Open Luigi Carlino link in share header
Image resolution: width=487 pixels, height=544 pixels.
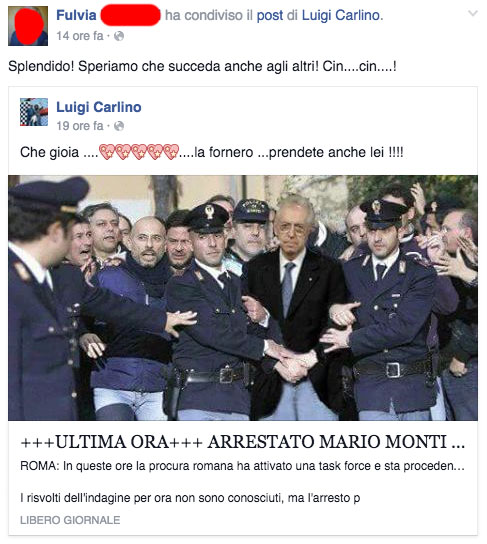341,16
